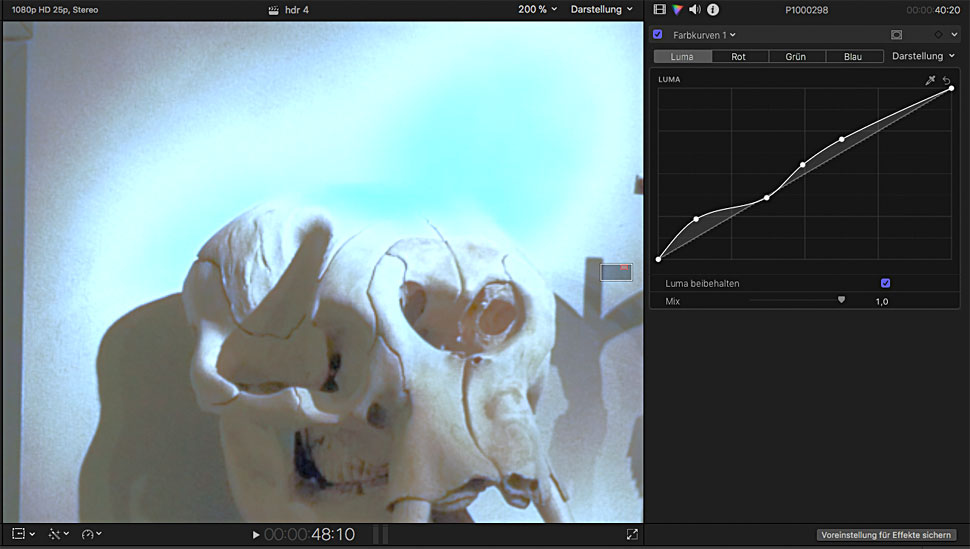Screen dimensions: 970x549
Task: Open the viewer zoom 200 % menu
Action: point(538,9)
